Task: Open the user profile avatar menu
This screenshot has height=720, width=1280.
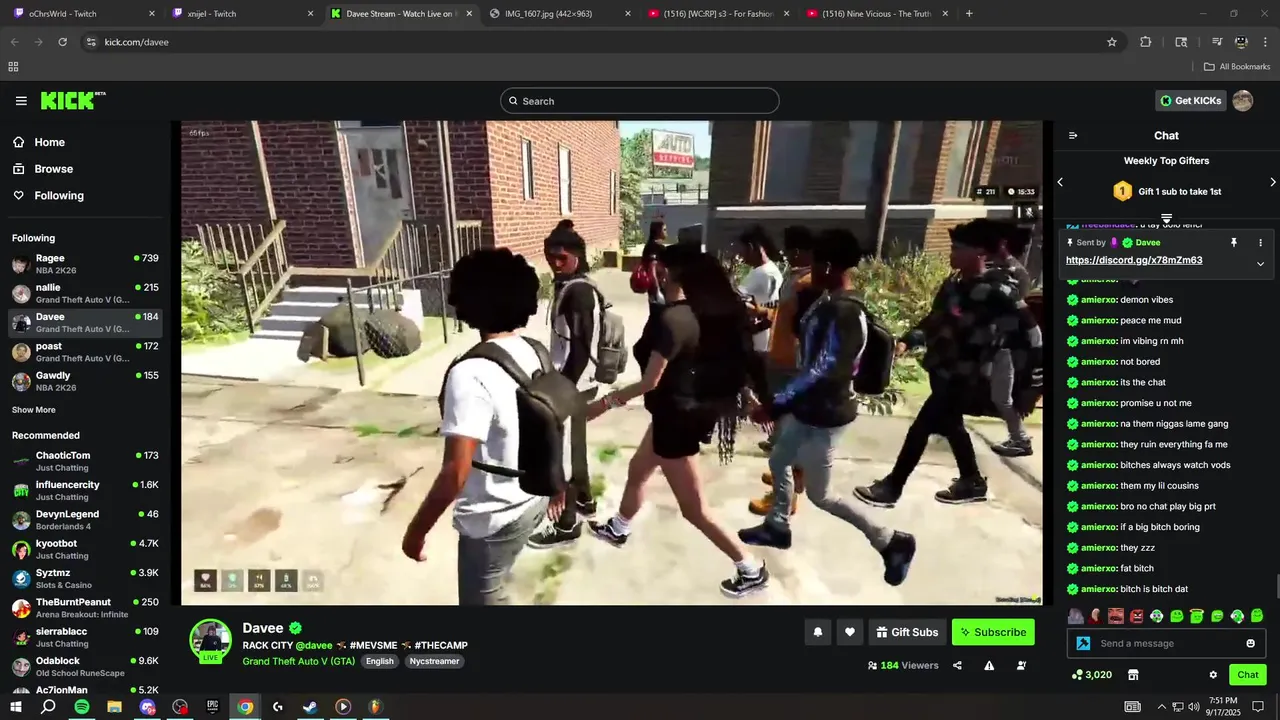Action: point(1243,101)
